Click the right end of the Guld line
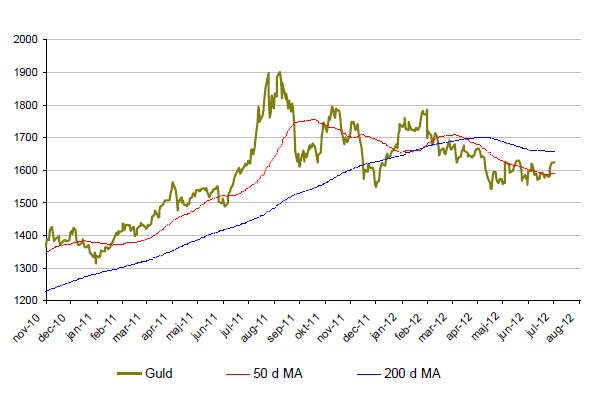The height and width of the screenshot is (403, 602). pyautogui.click(x=555, y=162)
